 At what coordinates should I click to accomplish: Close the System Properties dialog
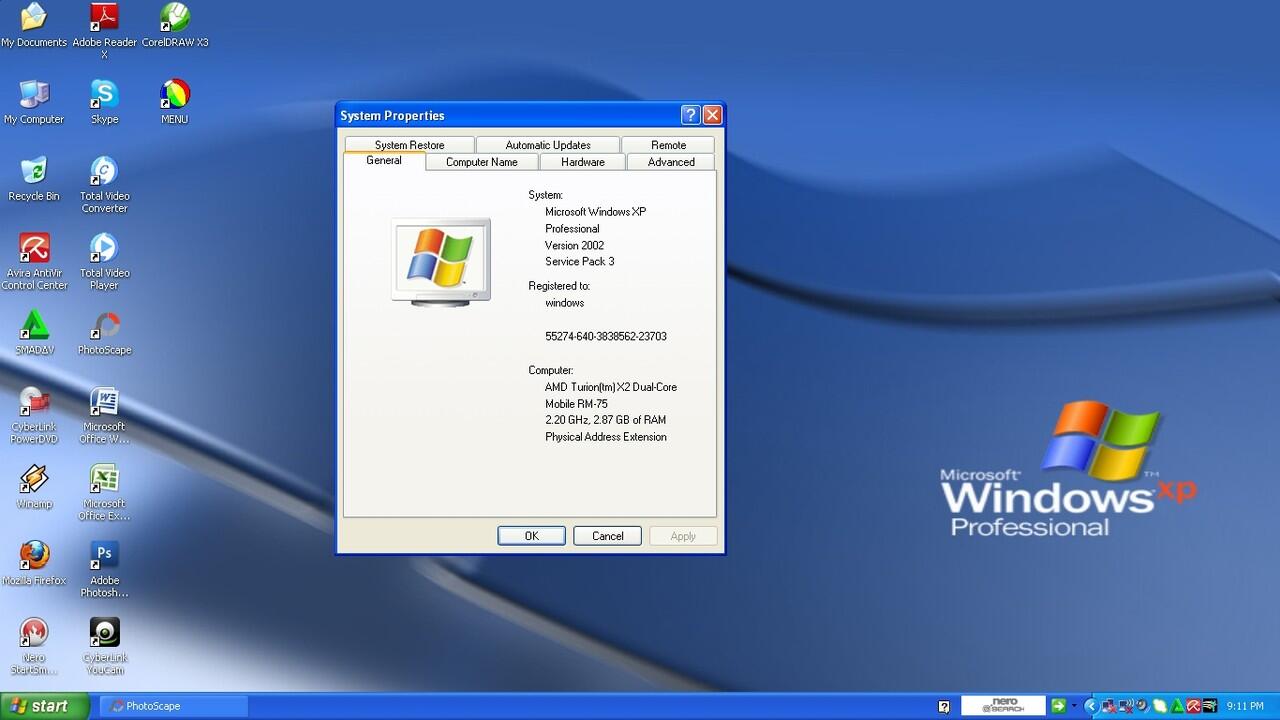tap(712, 115)
